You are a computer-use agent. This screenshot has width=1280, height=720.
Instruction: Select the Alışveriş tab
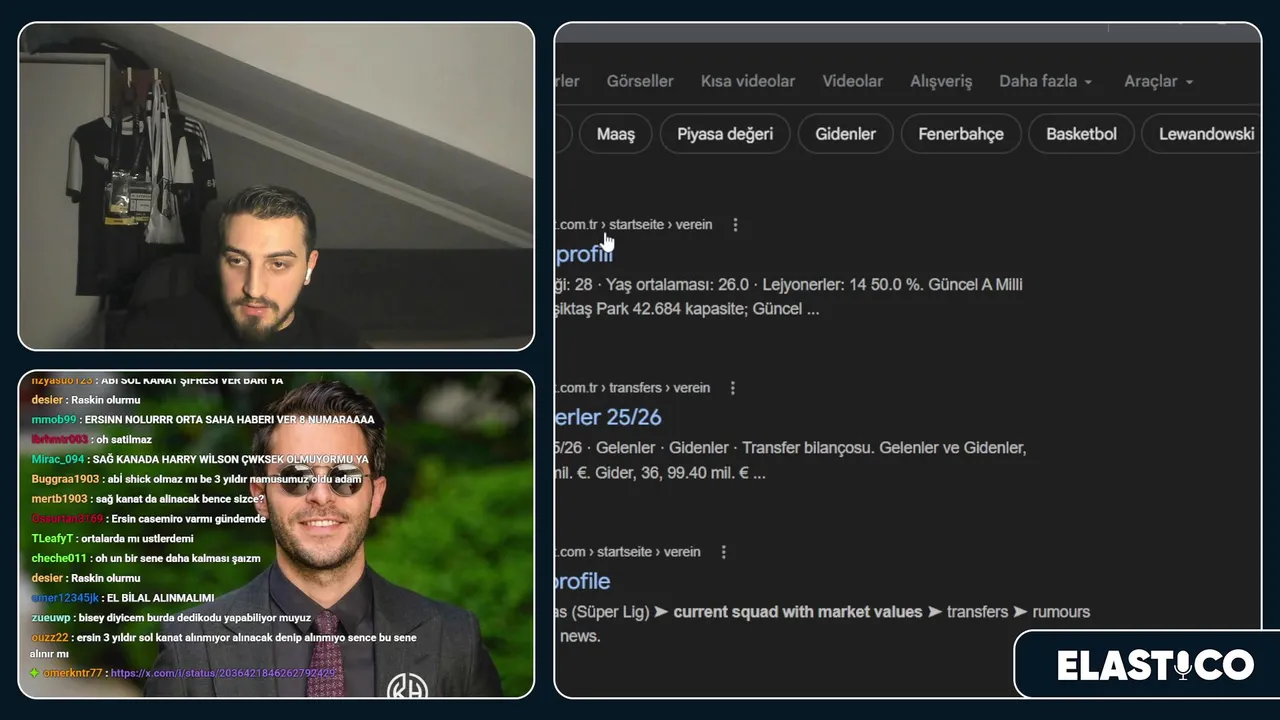click(941, 81)
